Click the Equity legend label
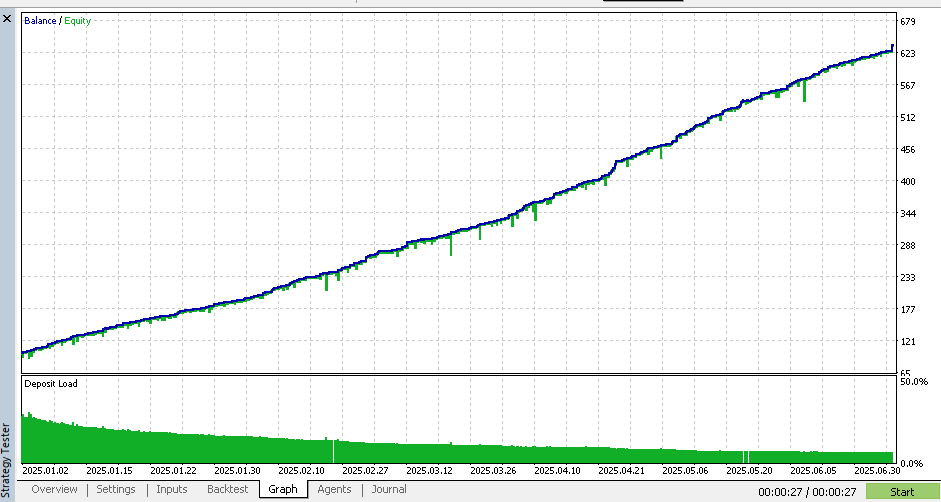This screenshot has height=502, width=941. tap(77, 21)
